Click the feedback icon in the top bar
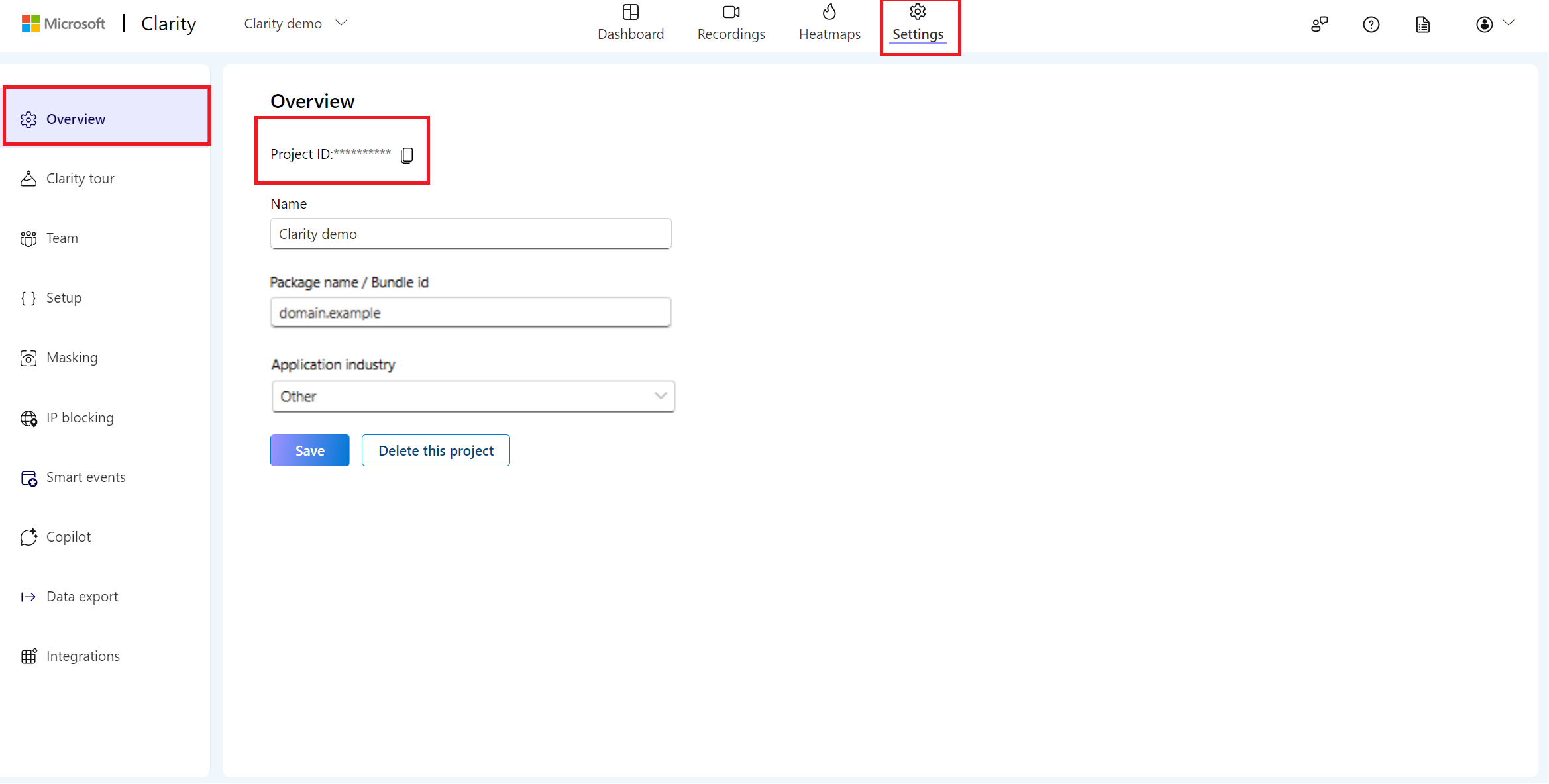 [x=1318, y=24]
